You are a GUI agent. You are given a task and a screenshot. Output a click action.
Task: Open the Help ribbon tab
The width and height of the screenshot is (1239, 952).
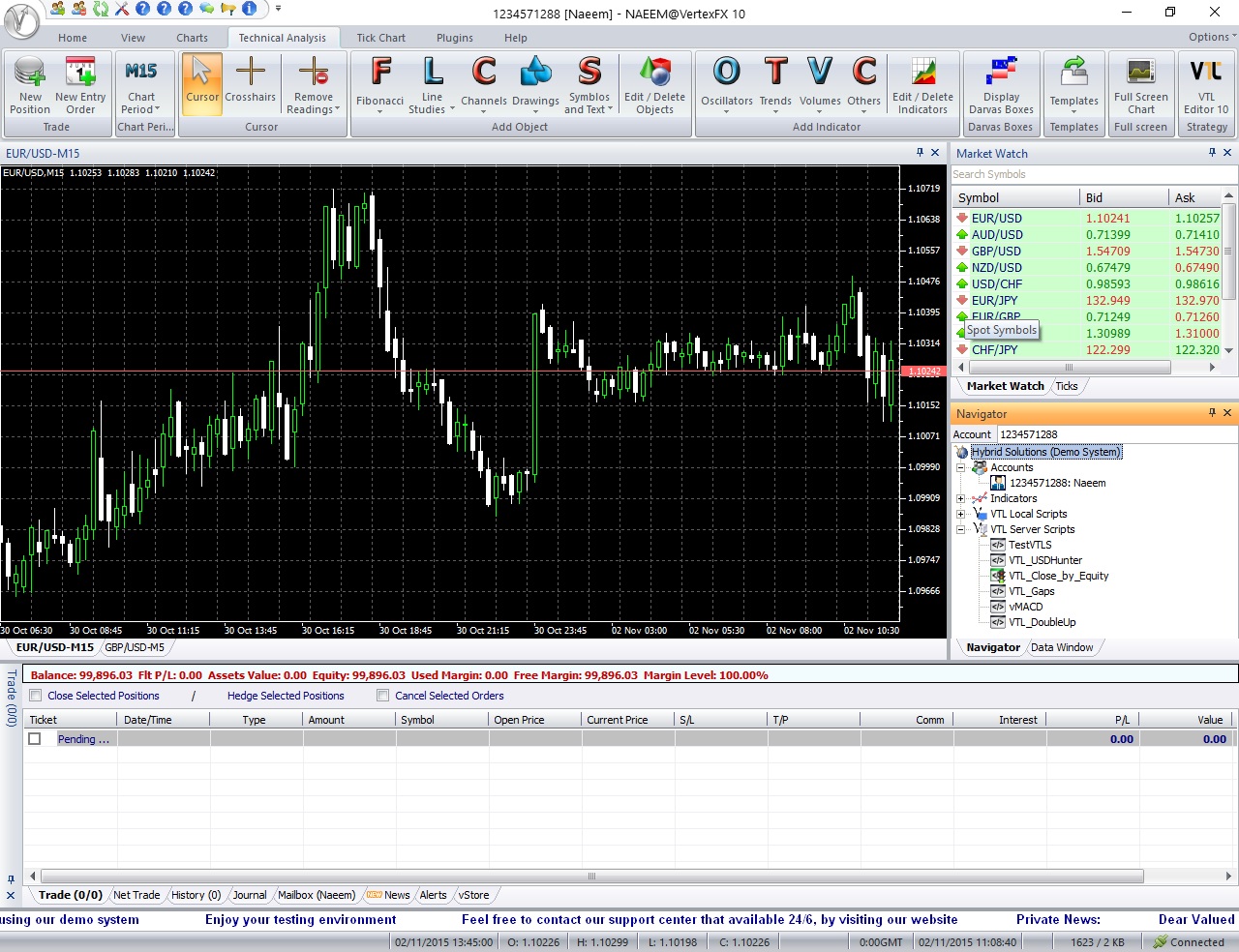point(516,38)
